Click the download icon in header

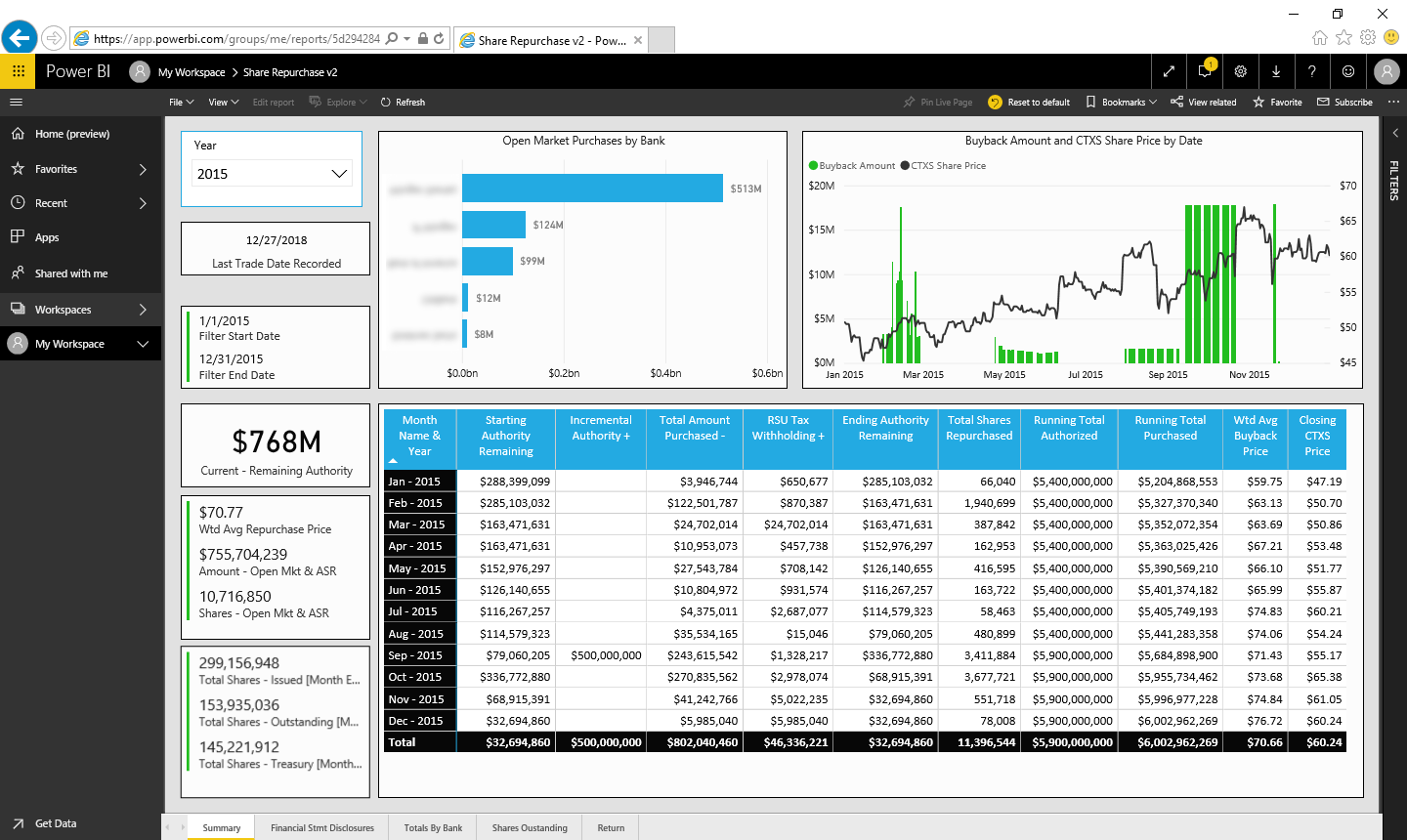1276,71
